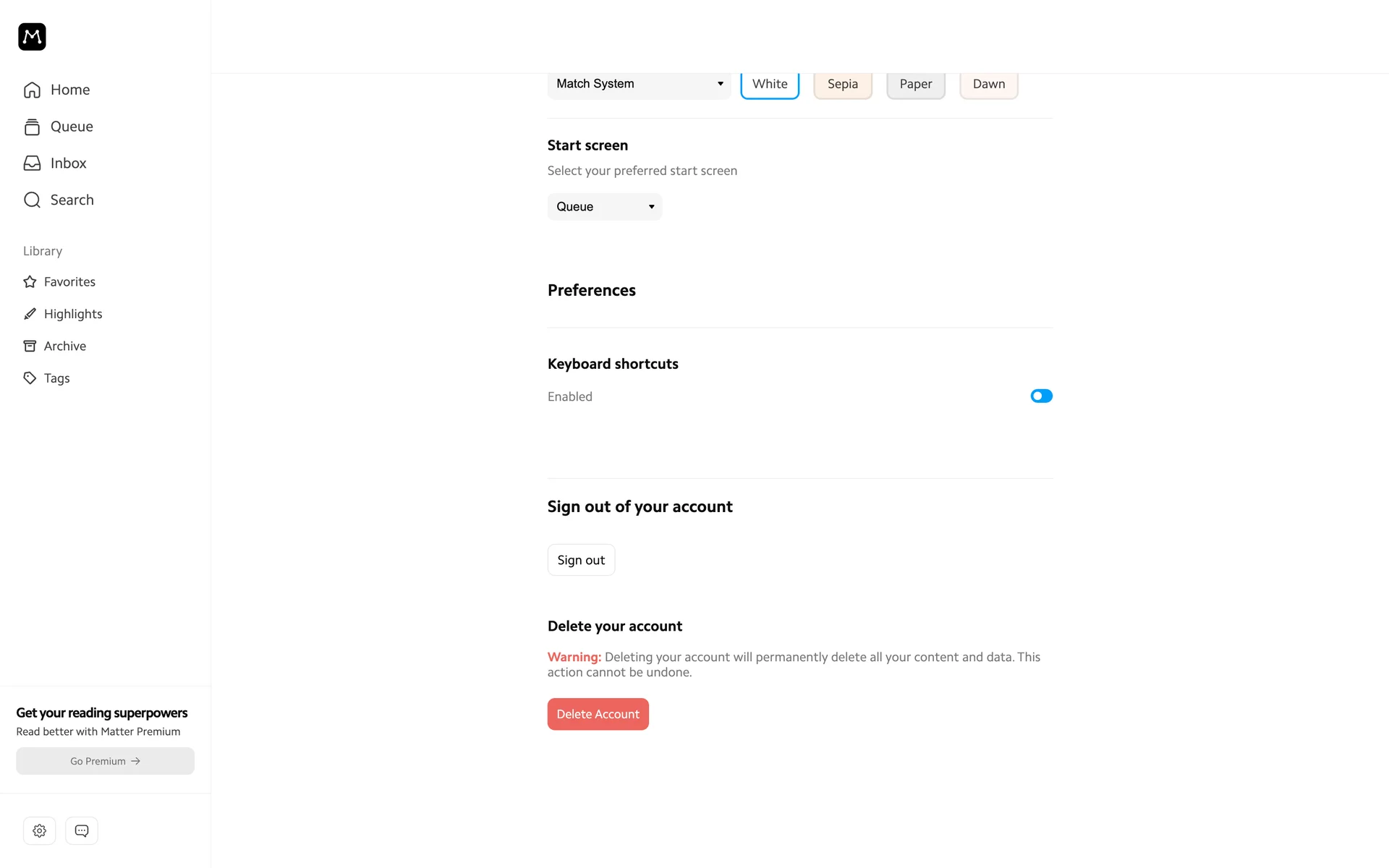Open the Match System theme dropdown
The height and width of the screenshot is (868, 1389).
point(639,84)
